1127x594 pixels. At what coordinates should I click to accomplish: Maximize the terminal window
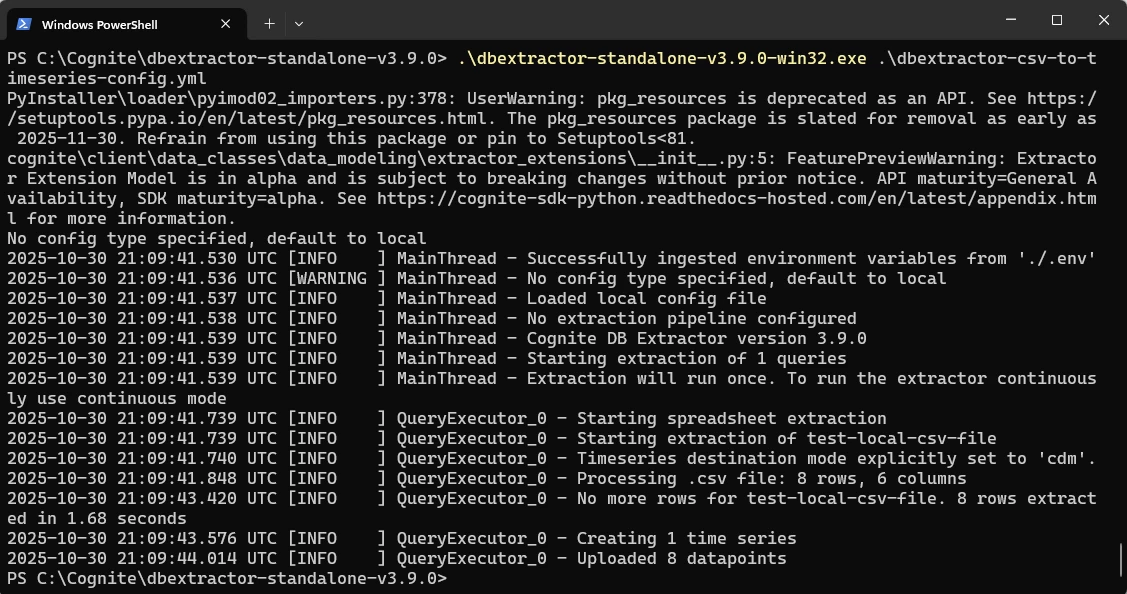point(1057,20)
